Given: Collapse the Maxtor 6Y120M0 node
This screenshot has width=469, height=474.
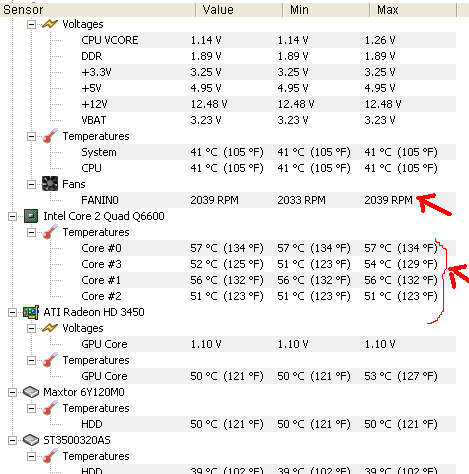Looking at the screenshot, I should click(x=12, y=392).
